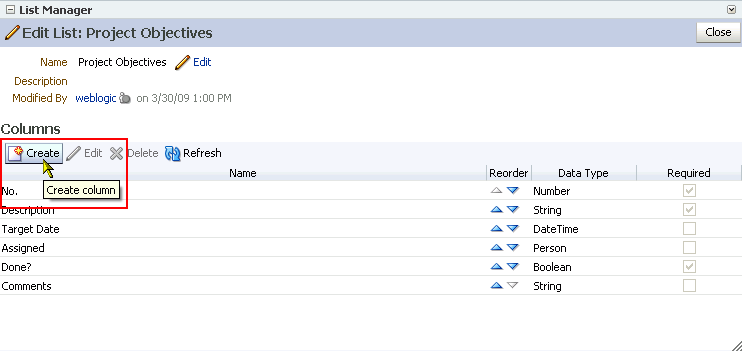Click the Required column header

[x=689, y=173]
